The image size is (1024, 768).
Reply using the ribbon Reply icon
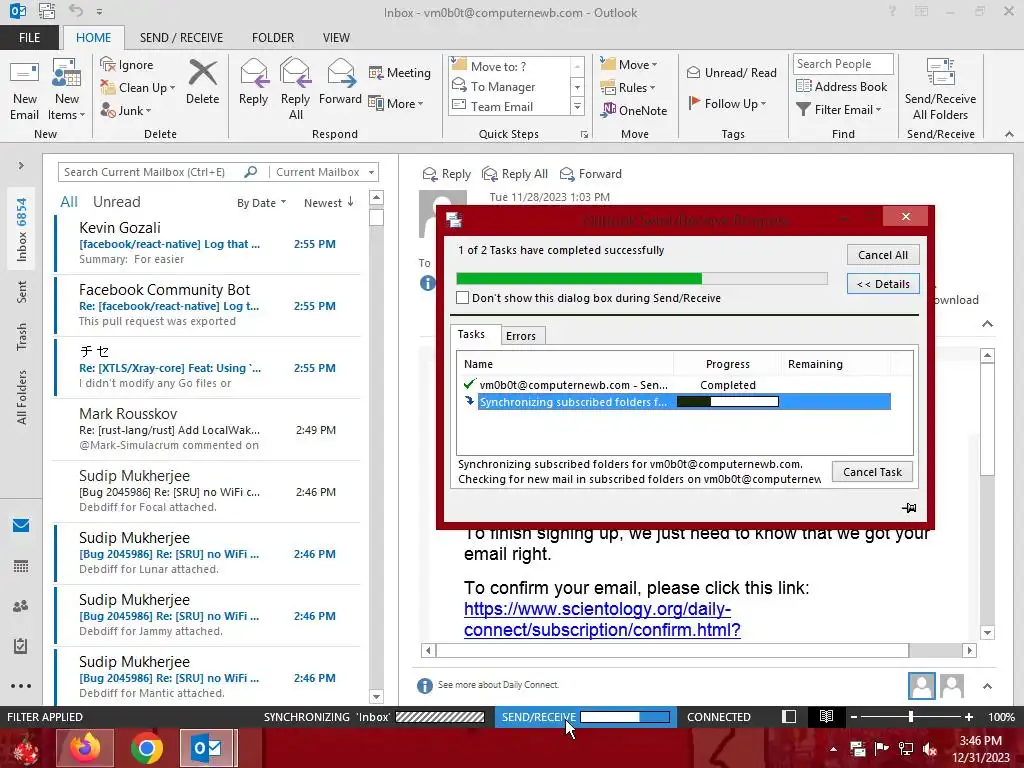click(x=253, y=82)
